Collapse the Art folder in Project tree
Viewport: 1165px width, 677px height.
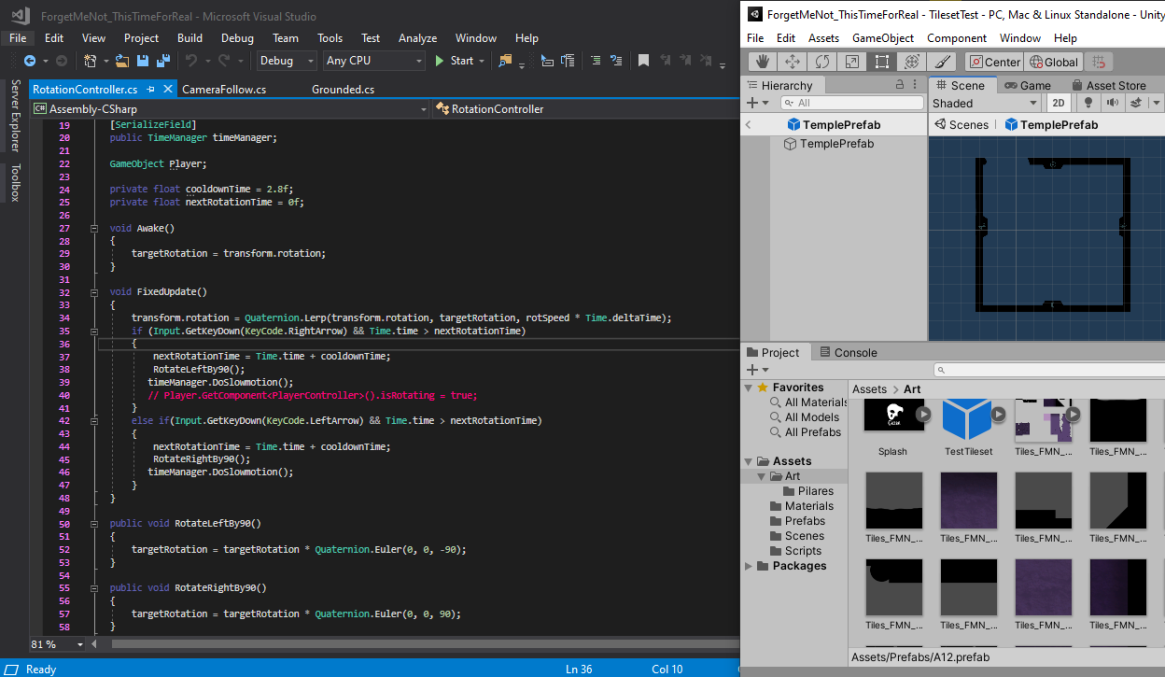coord(762,476)
